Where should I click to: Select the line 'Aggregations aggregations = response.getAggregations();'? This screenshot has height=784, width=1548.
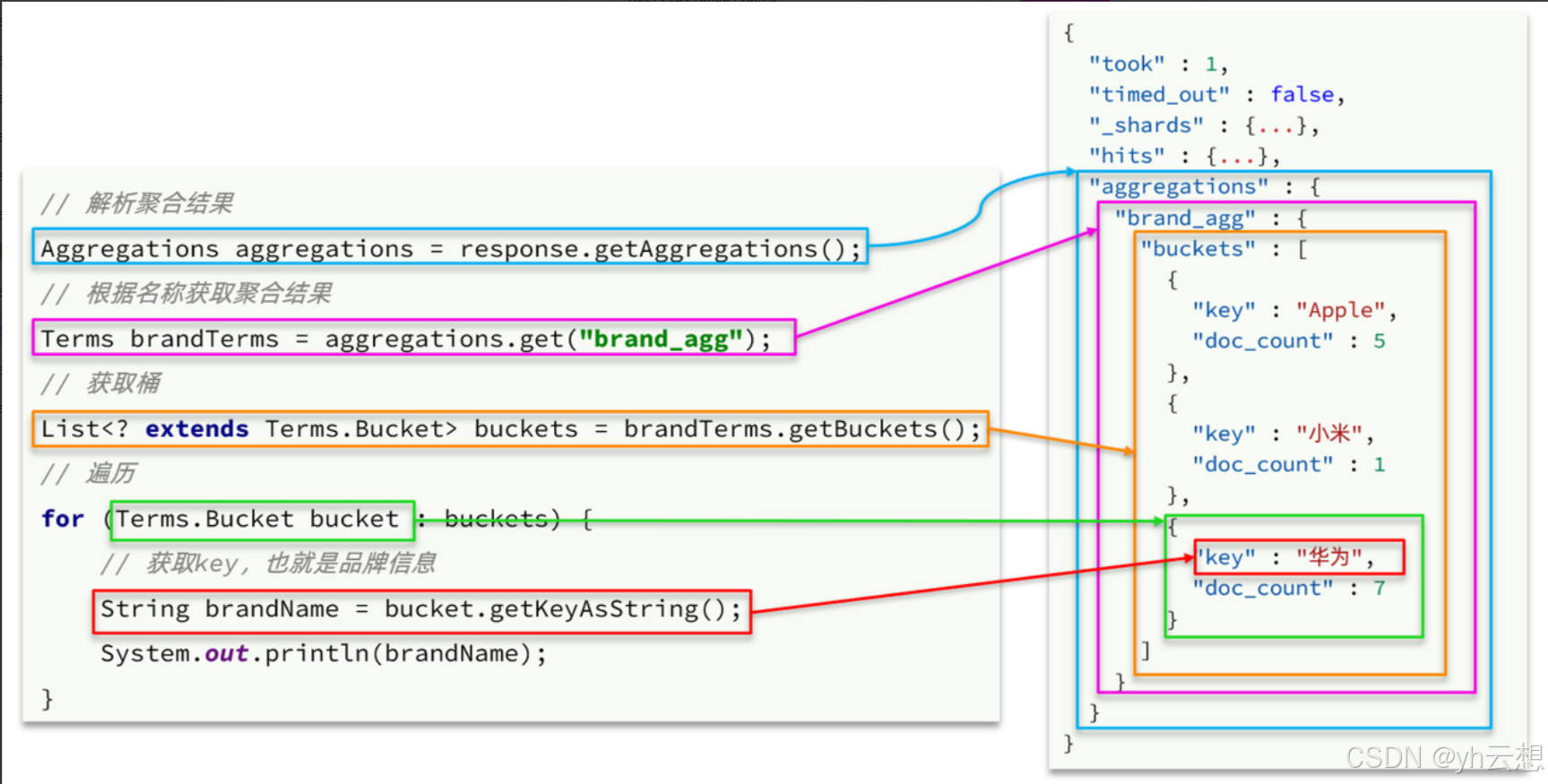click(x=451, y=248)
